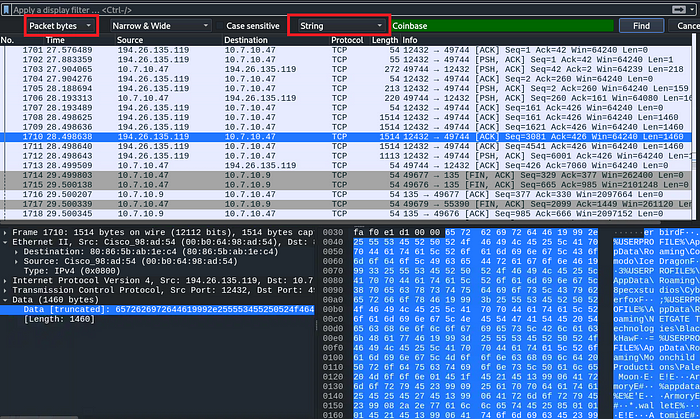Image resolution: width=700 pixels, height=419 pixels.
Task: Sort by the Length column header
Action: point(385,40)
